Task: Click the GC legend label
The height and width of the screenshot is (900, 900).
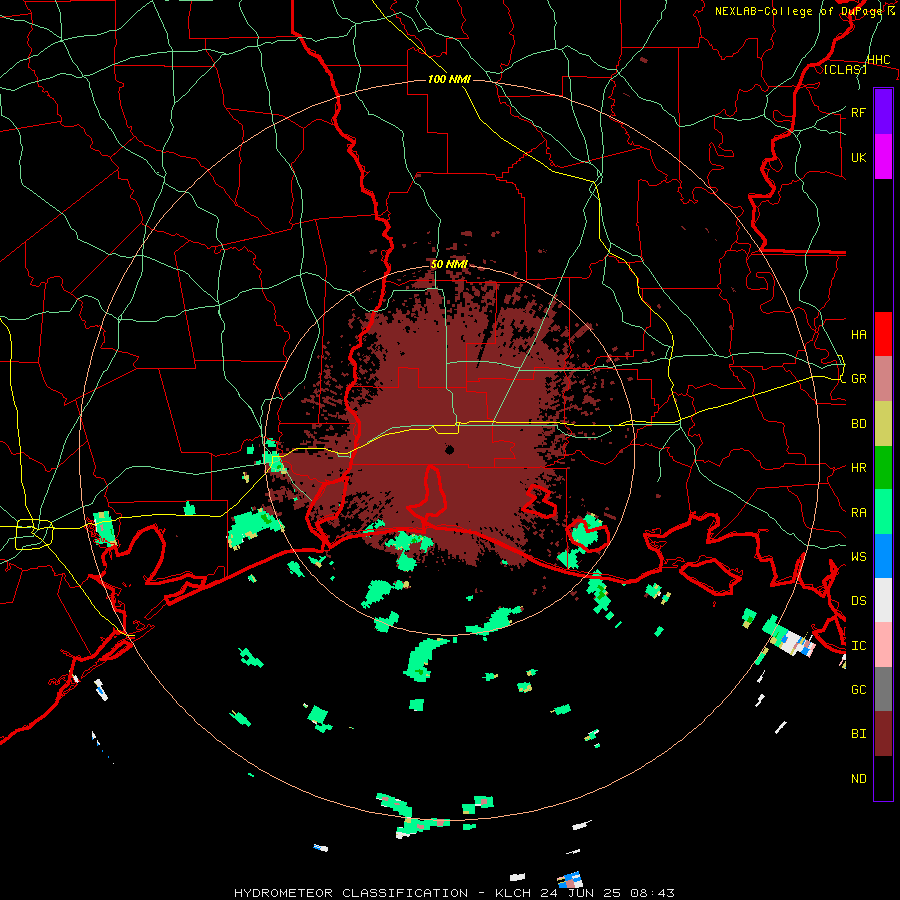Action: click(859, 690)
